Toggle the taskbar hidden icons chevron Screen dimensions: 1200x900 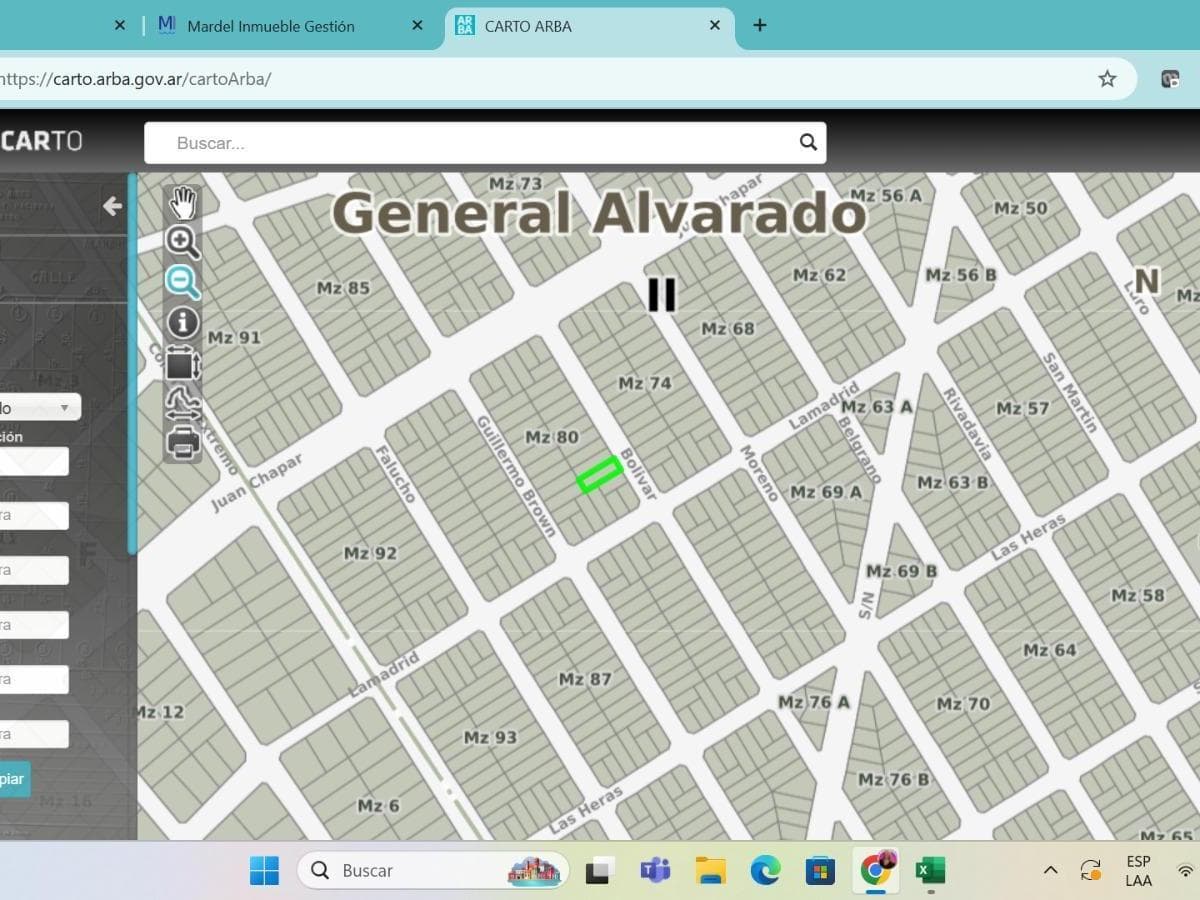click(1049, 870)
